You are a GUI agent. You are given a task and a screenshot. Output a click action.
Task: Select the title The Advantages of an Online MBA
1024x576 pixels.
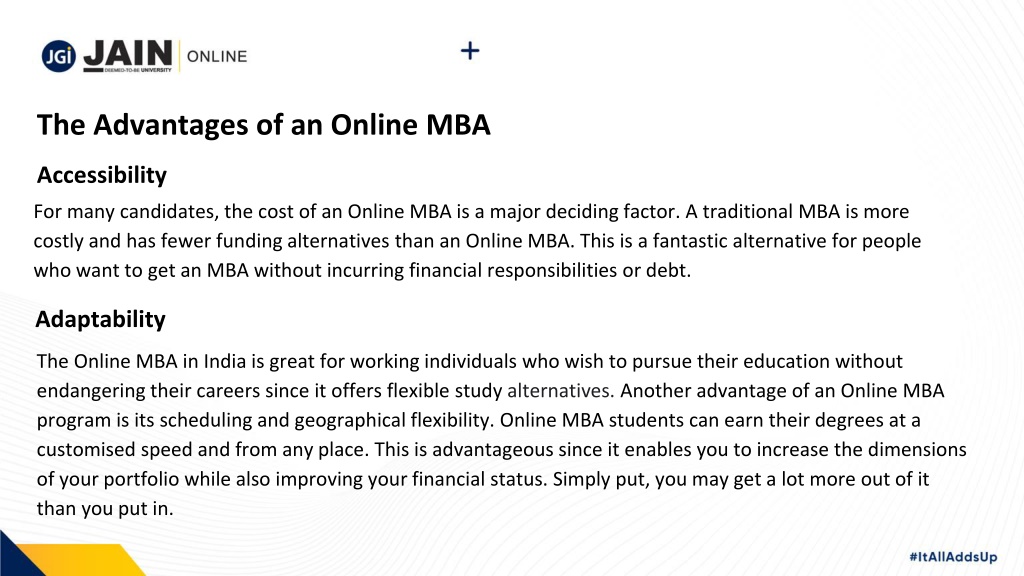263,125
